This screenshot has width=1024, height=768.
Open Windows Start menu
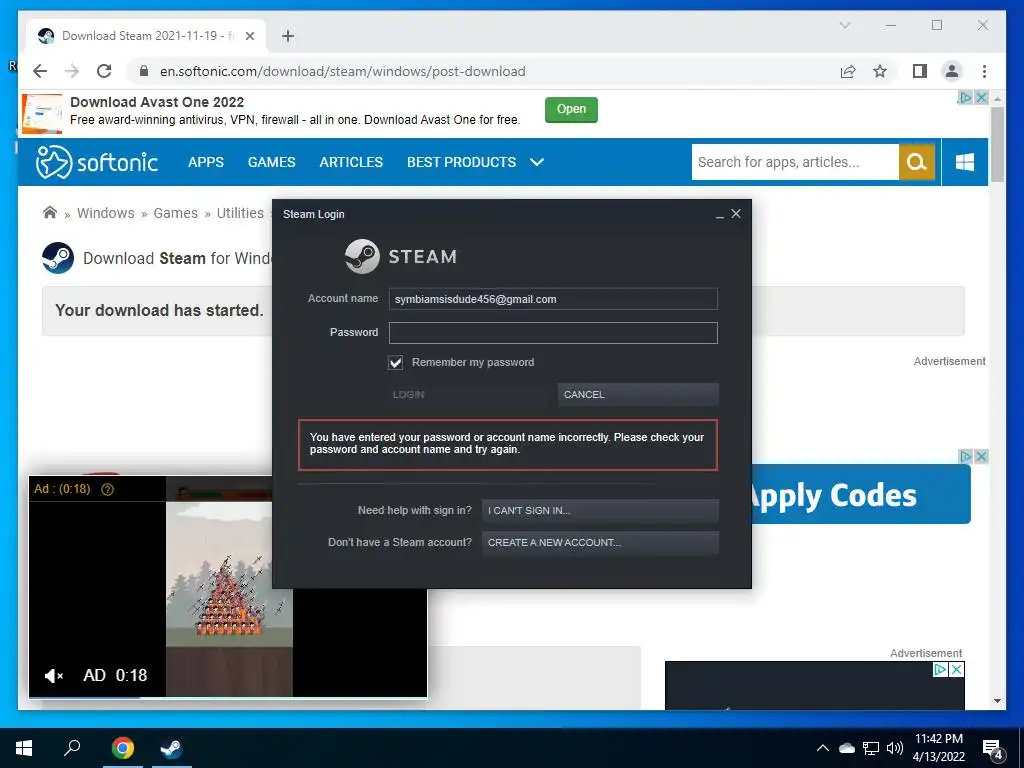click(x=24, y=748)
